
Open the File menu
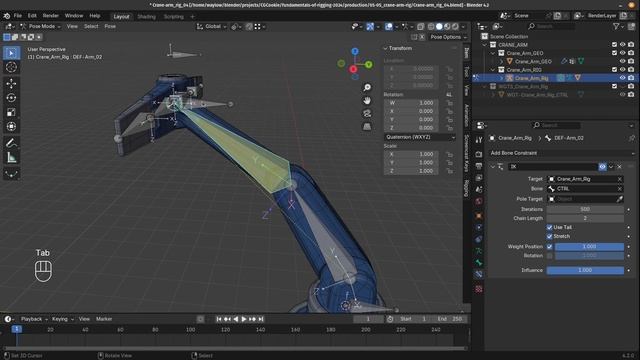click(x=18, y=16)
